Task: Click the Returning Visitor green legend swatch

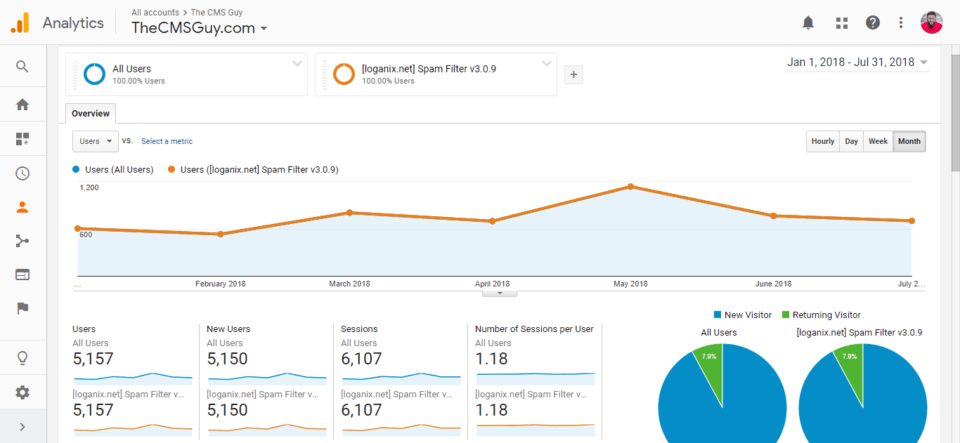Action: pos(787,315)
